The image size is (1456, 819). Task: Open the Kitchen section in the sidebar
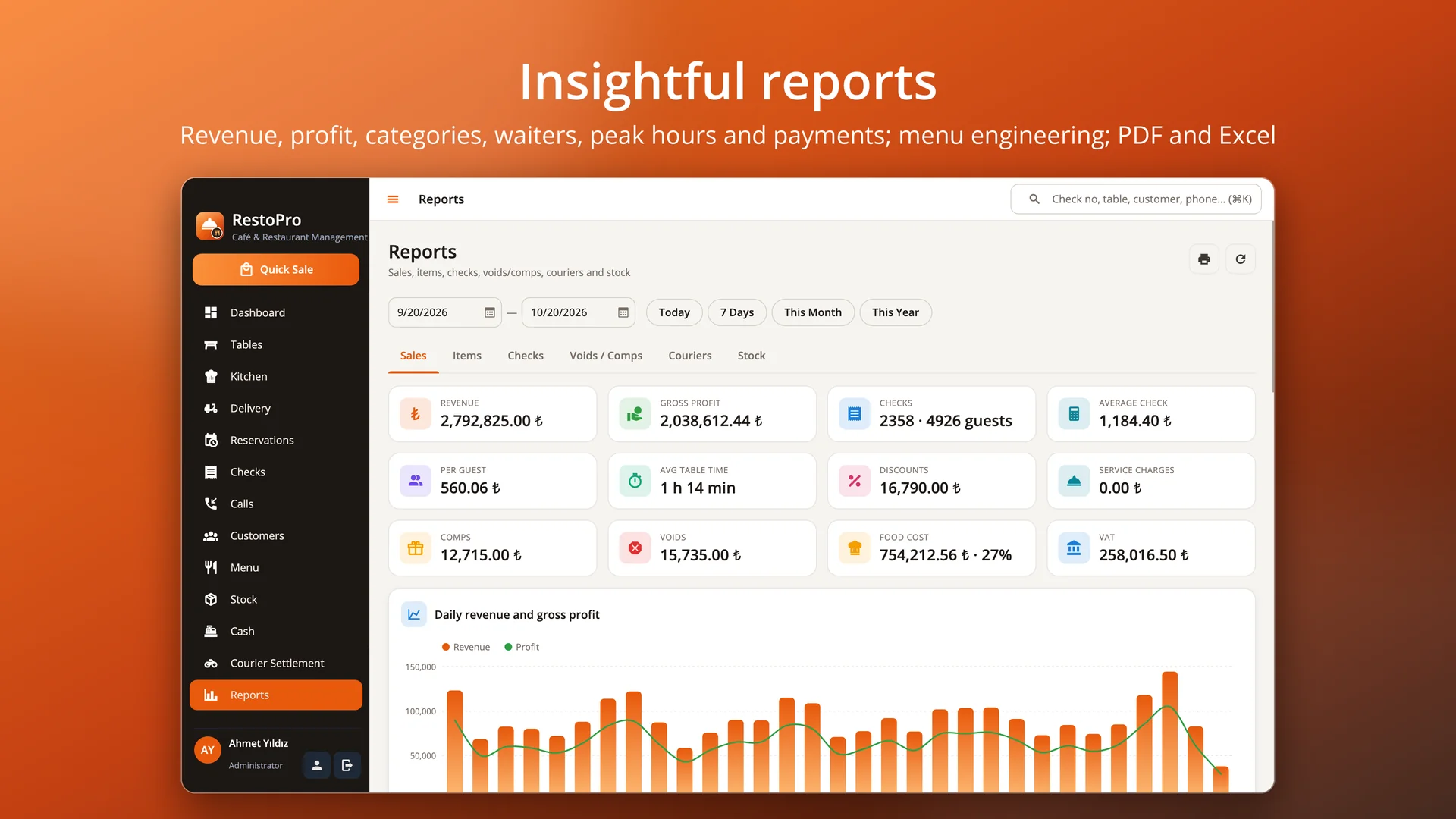(276, 376)
